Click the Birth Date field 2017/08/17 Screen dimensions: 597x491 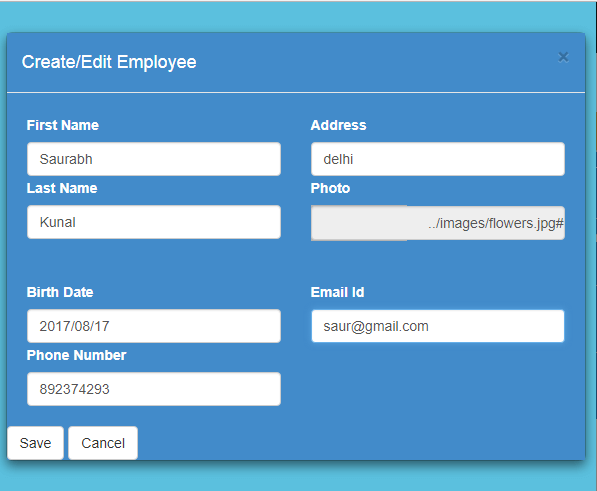(x=154, y=326)
